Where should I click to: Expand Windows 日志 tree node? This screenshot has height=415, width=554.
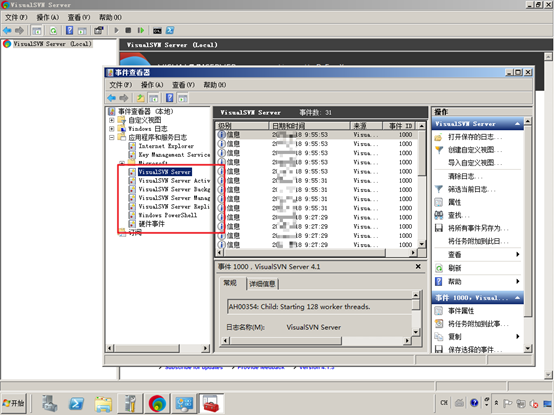(112, 129)
